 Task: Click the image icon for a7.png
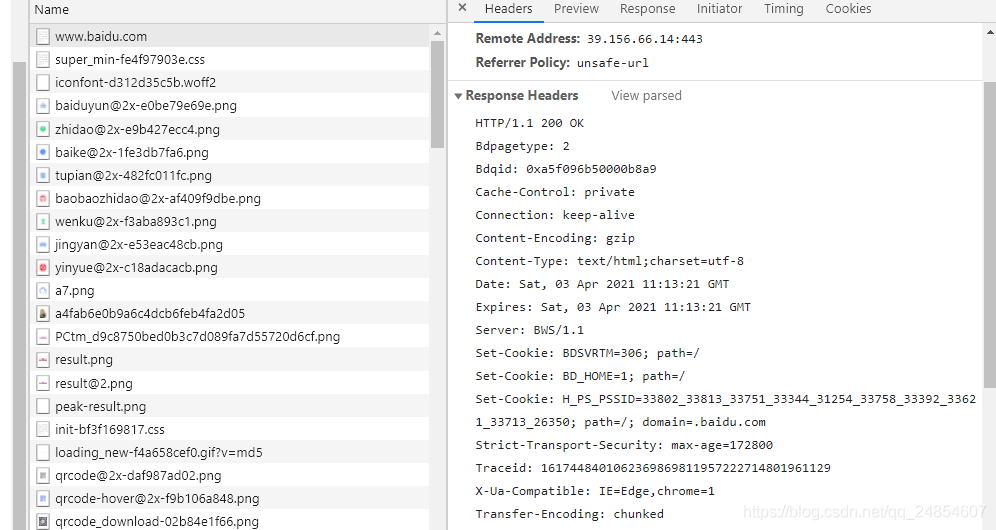(43, 290)
